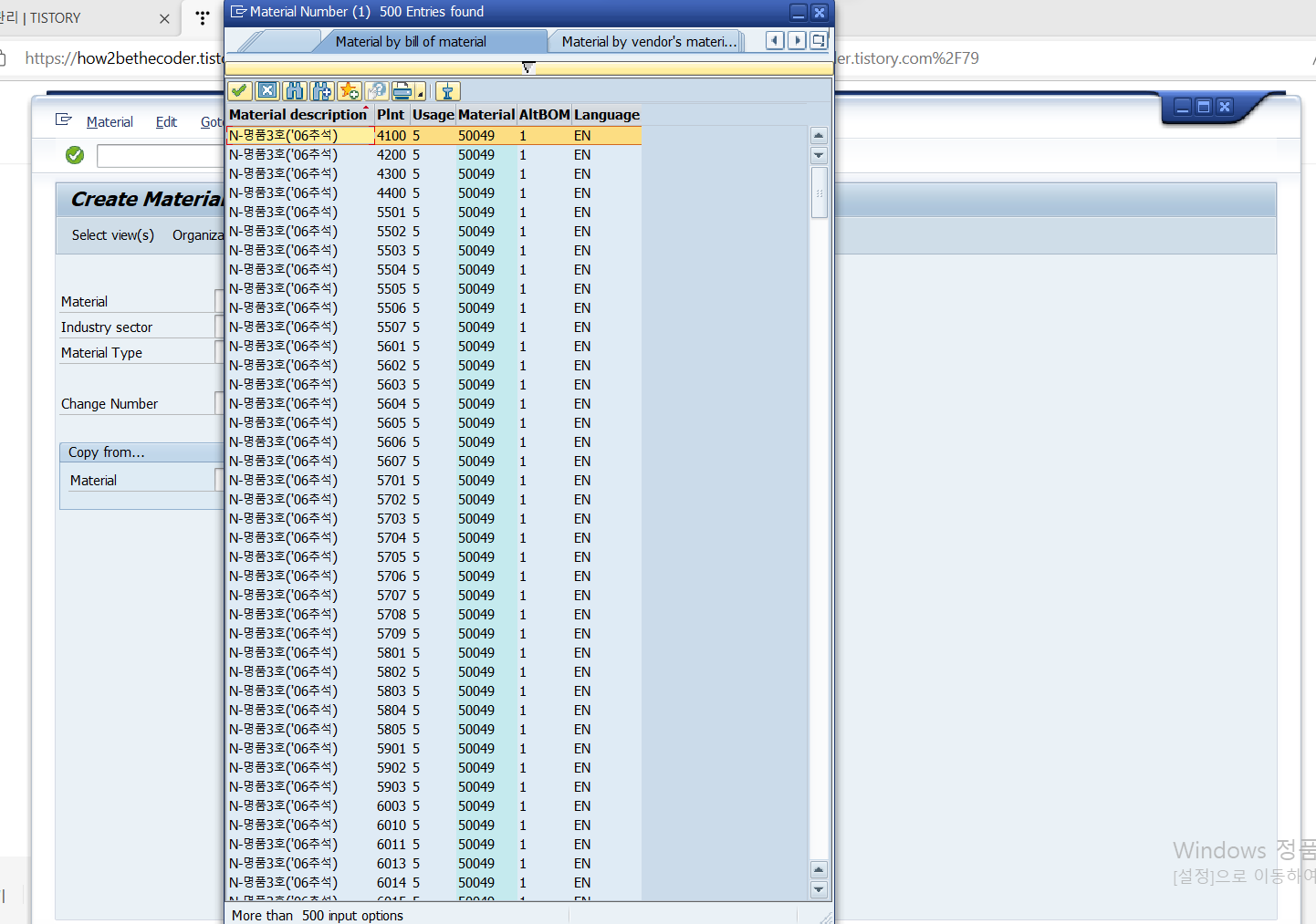Click Material Type label in background window
This screenshot has width=1316, height=924.
tap(101, 353)
